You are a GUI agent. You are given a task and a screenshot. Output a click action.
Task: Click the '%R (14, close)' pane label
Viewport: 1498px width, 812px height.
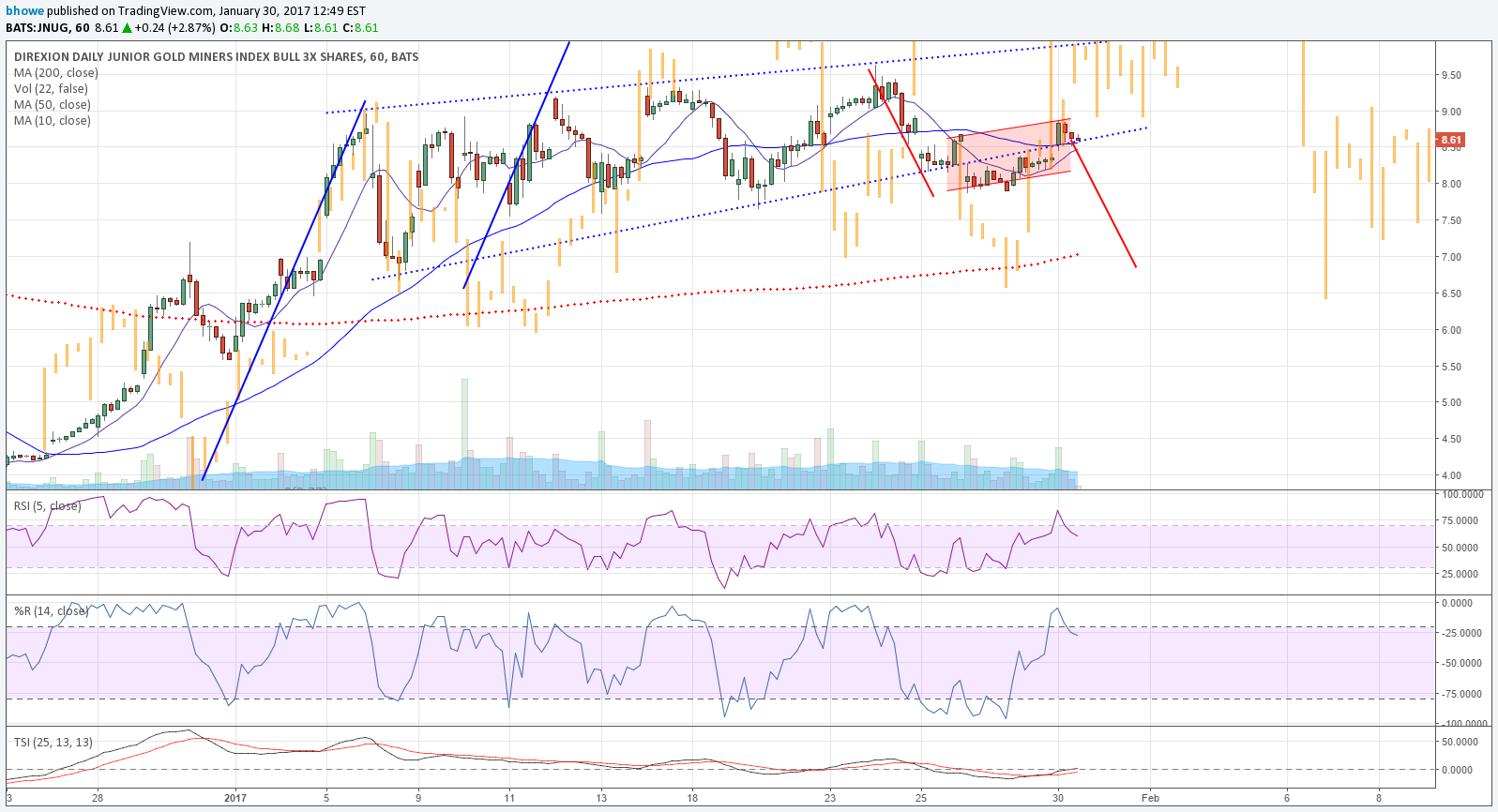51,611
